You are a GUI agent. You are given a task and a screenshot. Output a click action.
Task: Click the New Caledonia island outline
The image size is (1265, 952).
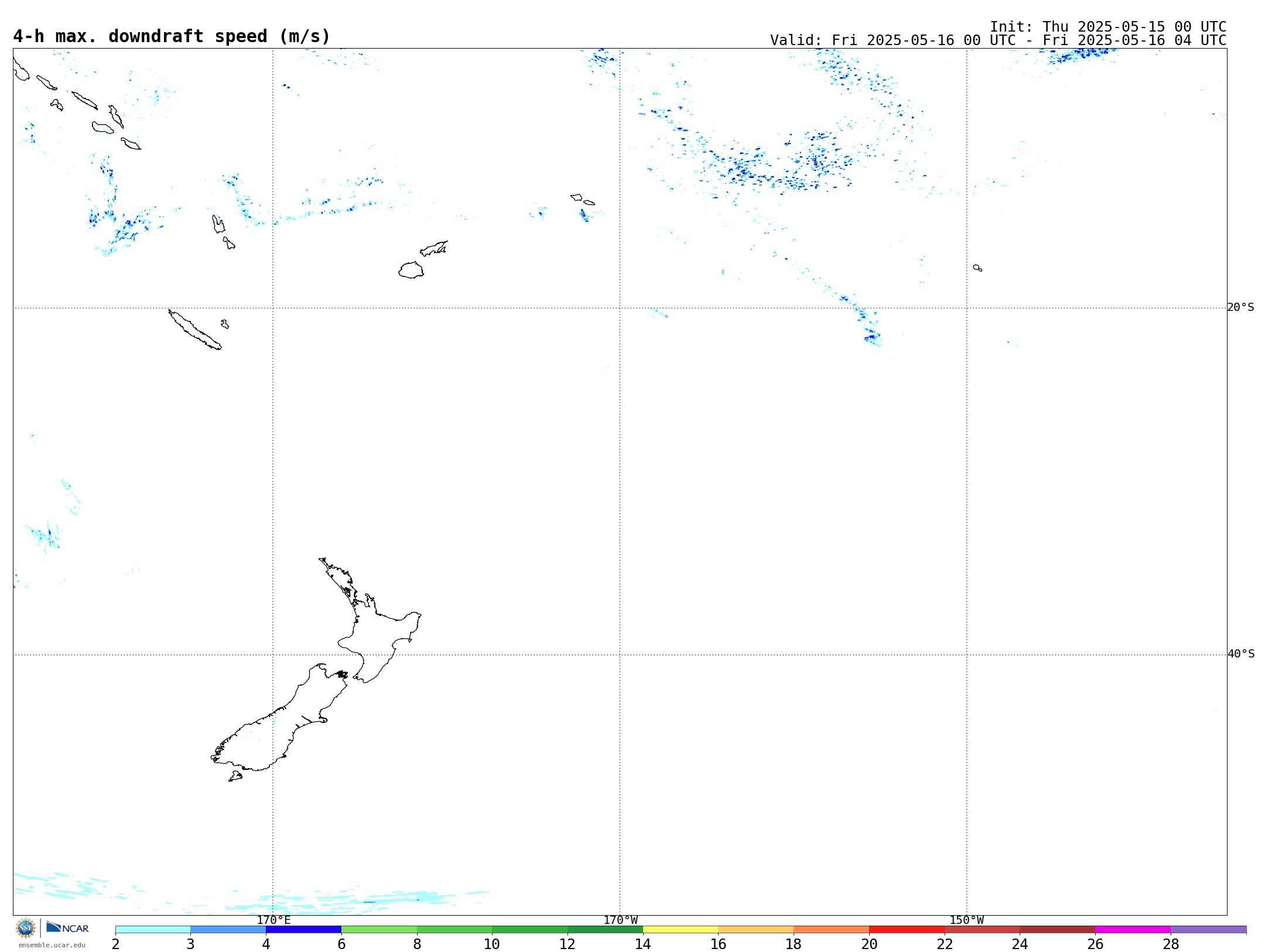(194, 330)
